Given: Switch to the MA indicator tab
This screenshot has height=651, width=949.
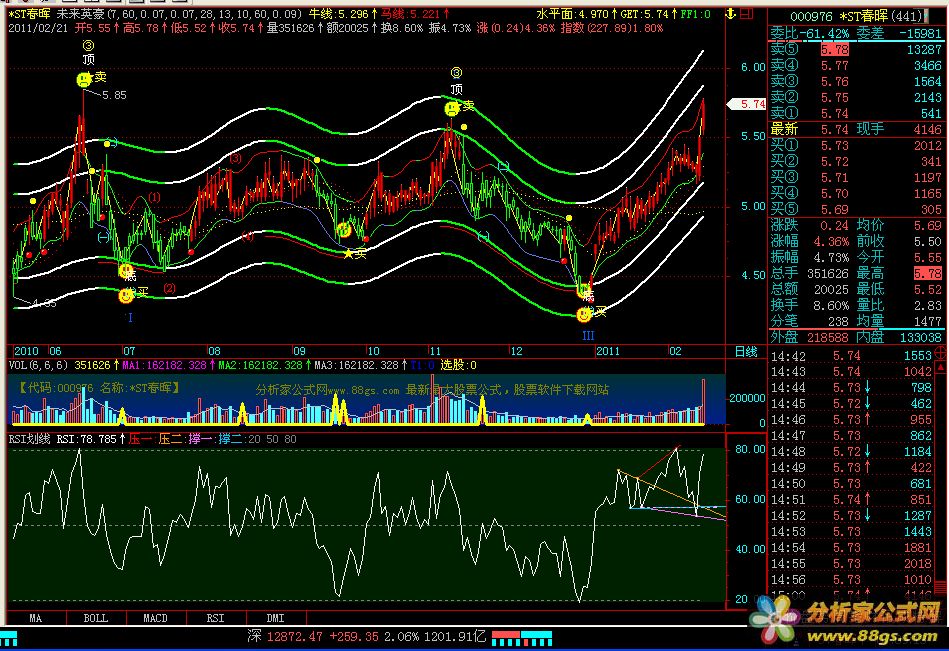Looking at the screenshot, I should point(36,618).
